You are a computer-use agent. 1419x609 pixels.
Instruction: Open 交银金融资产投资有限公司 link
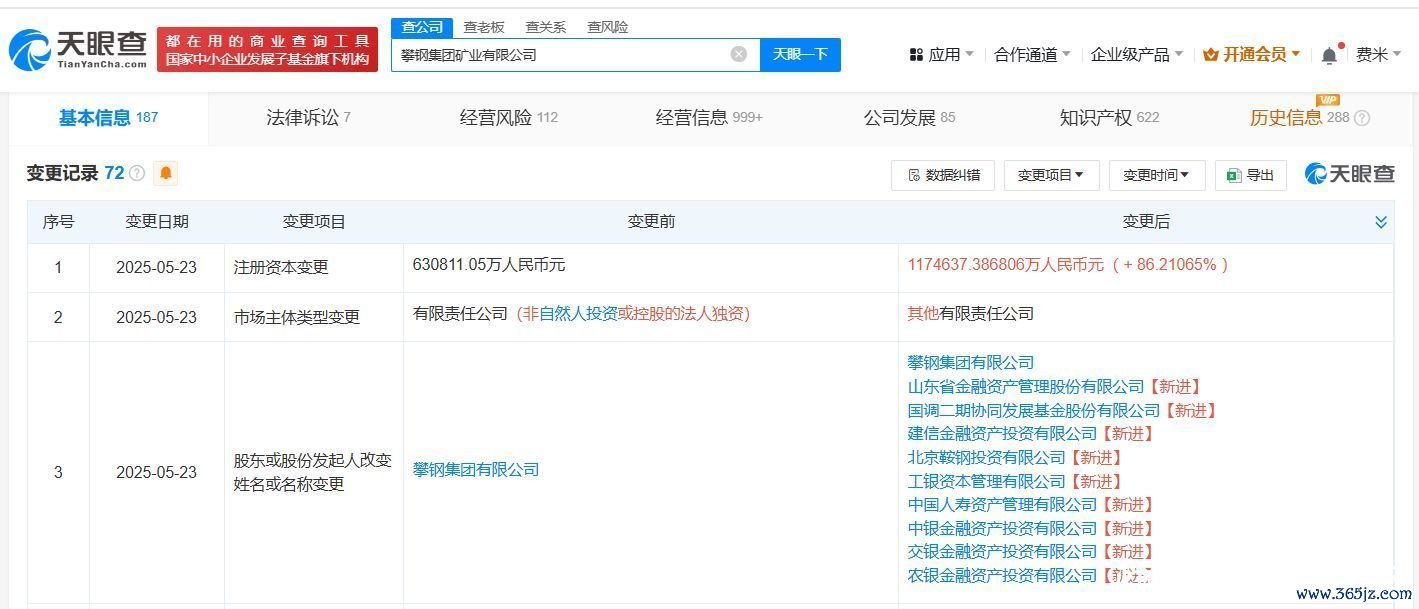(x=1002, y=551)
